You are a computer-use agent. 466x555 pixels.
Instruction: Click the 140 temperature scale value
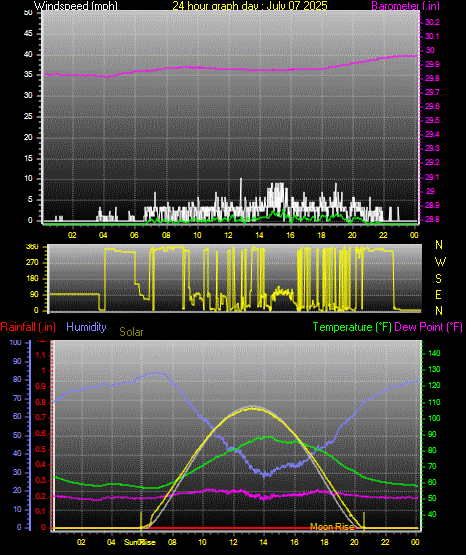(x=434, y=353)
